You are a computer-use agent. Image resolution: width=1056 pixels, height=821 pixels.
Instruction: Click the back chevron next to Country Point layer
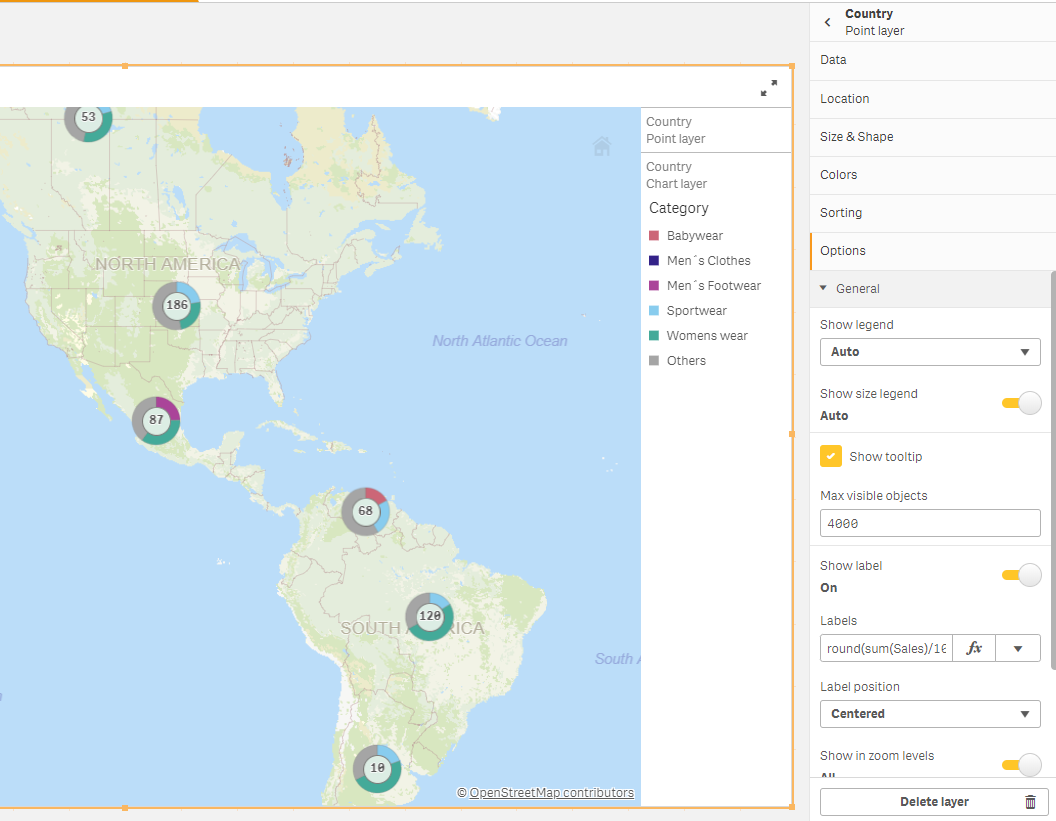[x=827, y=21]
